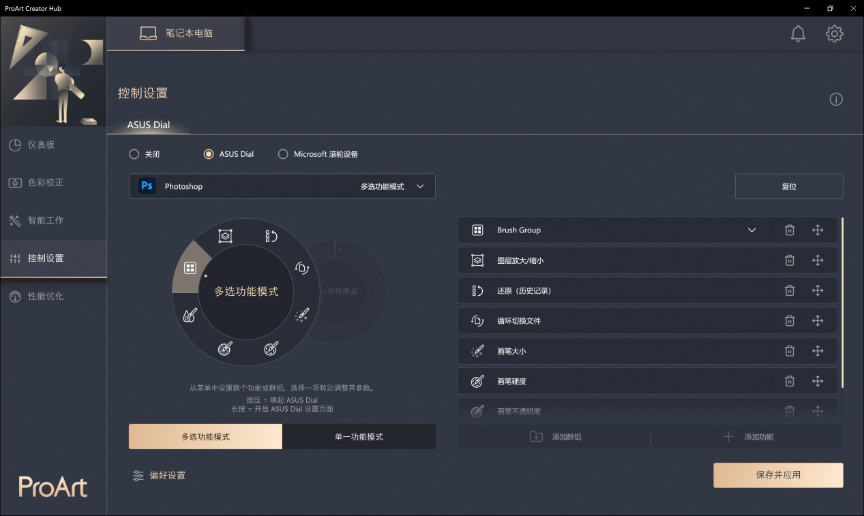Select layer zoom icon on dial wheel
The height and width of the screenshot is (516, 864).
[225, 236]
